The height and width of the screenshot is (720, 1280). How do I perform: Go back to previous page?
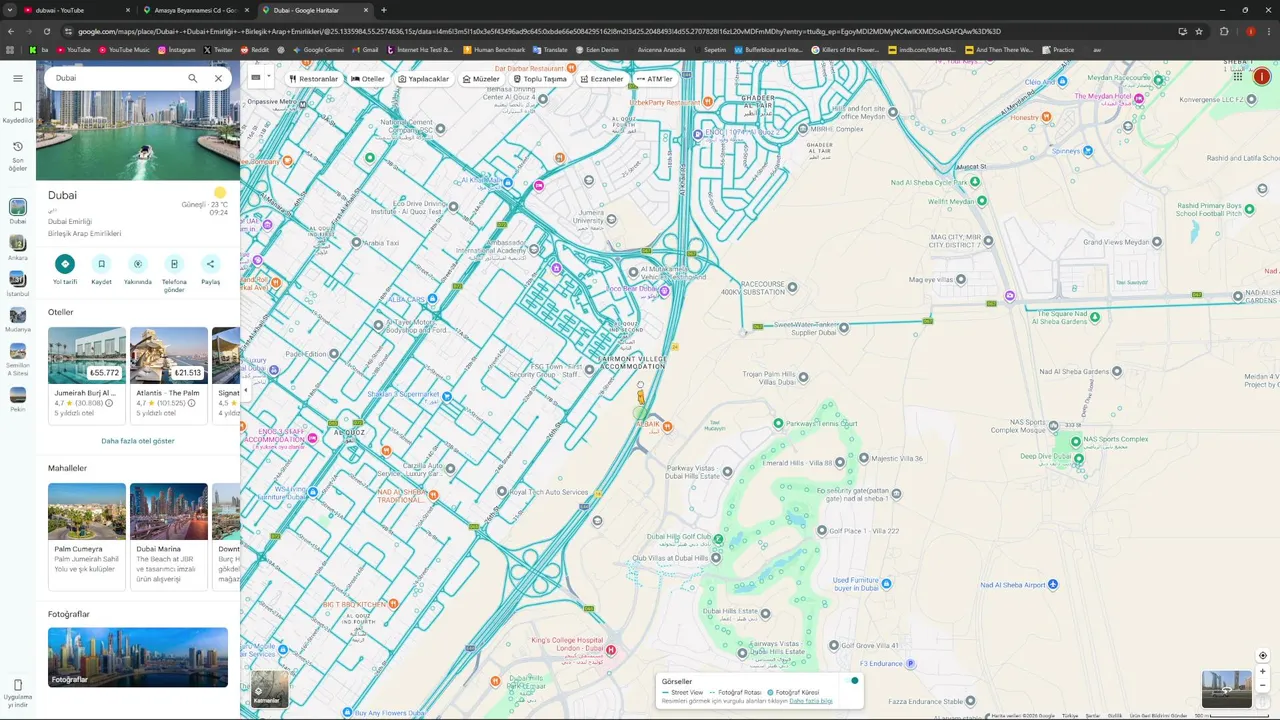pyautogui.click(x=11, y=31)
